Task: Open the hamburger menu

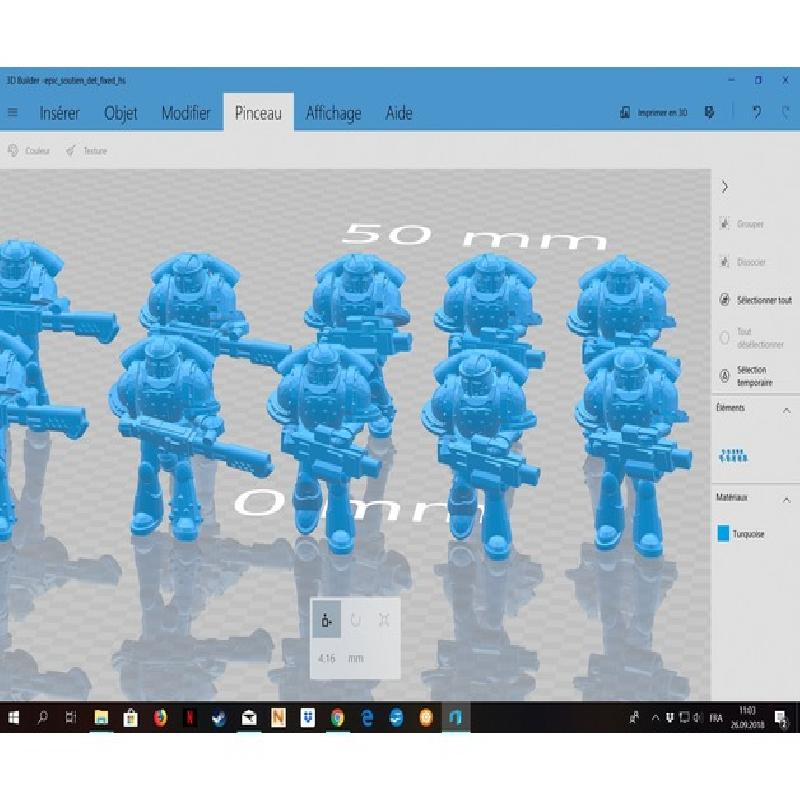Action: 12,113
